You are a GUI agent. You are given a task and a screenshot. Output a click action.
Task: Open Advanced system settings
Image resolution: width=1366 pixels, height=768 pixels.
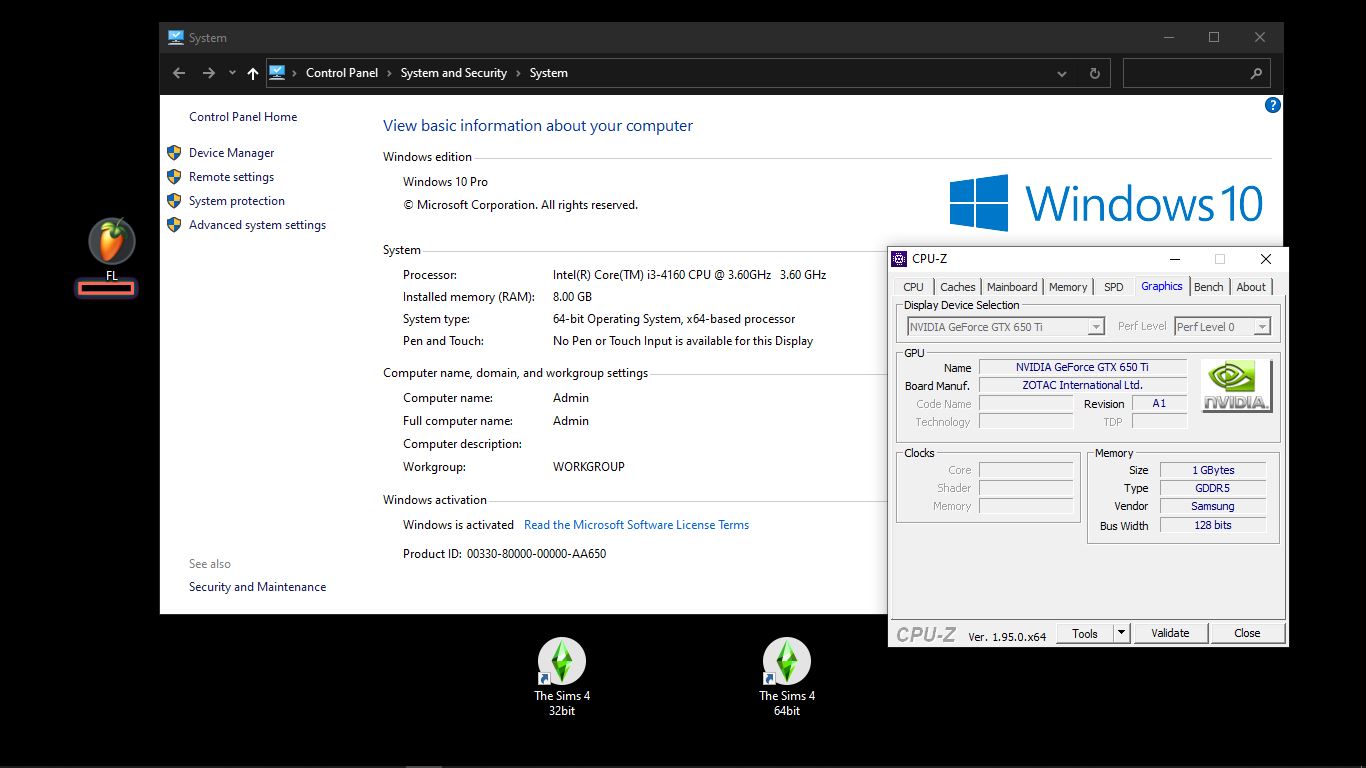(257, 225)
